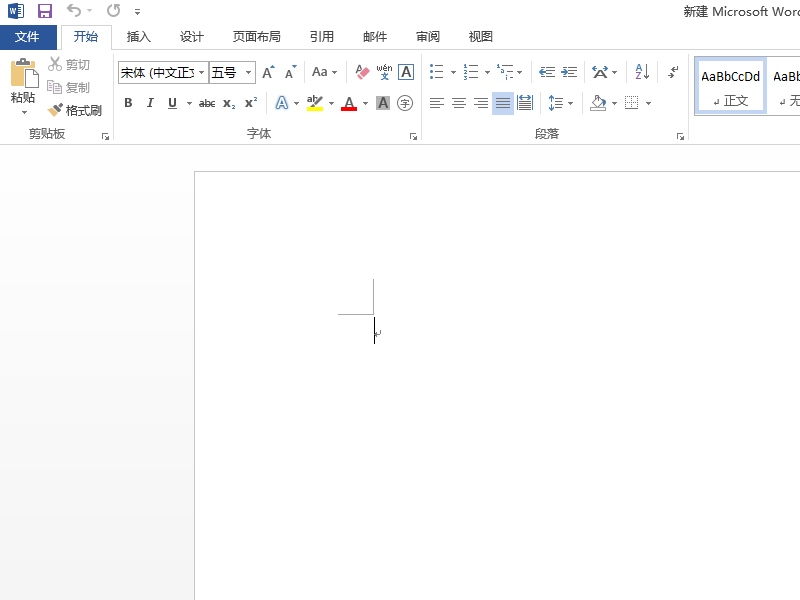Open the font name dropdown (宋体)

202,72
